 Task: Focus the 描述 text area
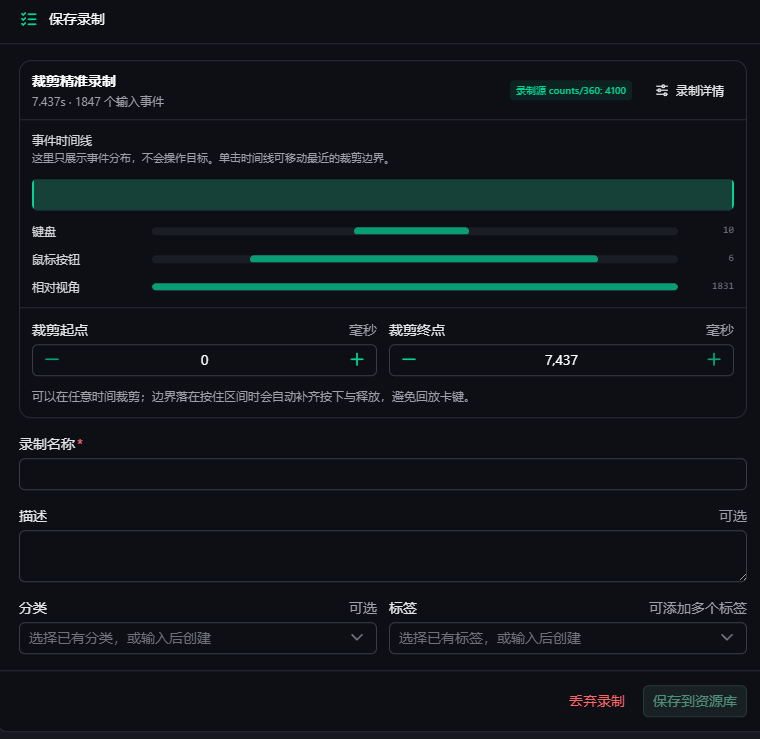click(383, 556)
